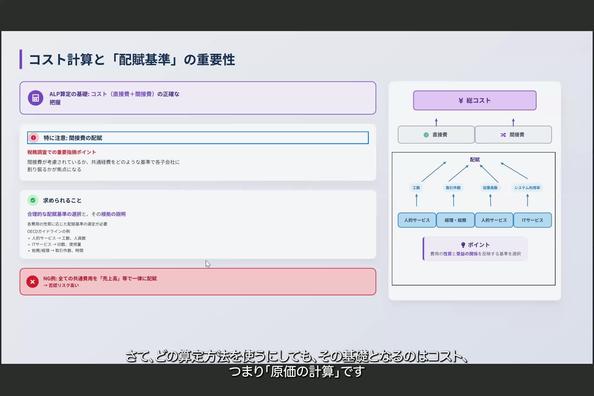
Task: Click the red X icon in NG例 box
Action: [33, 282]
